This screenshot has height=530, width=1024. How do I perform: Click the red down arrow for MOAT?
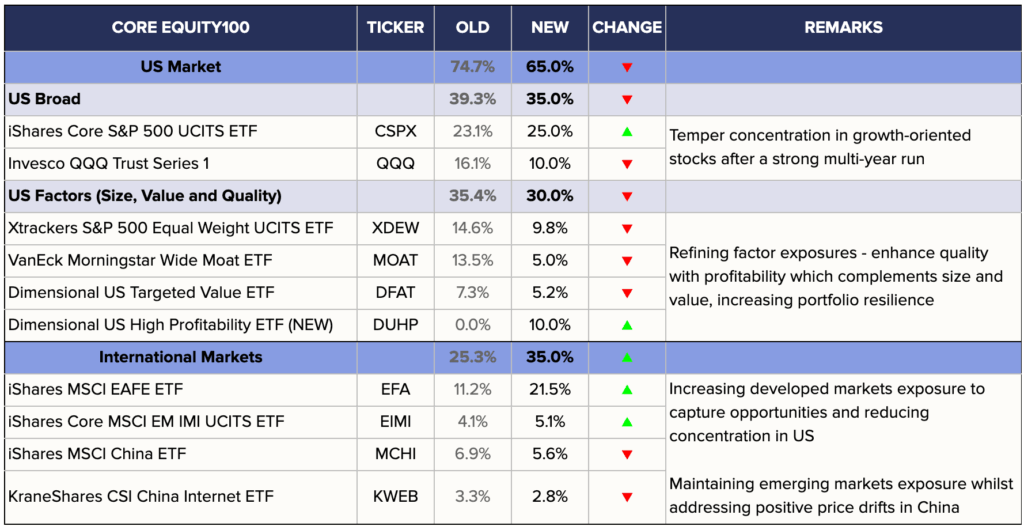(627, 261)
